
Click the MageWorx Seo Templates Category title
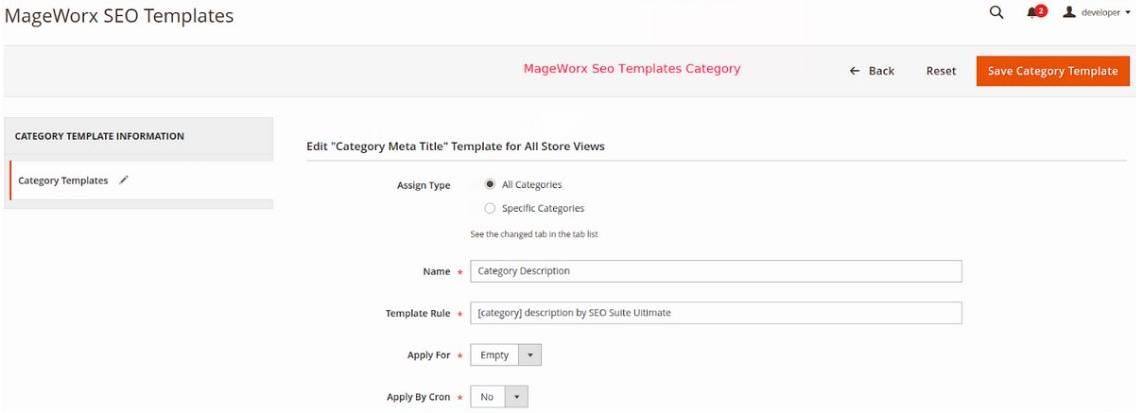tap(632, 69)
